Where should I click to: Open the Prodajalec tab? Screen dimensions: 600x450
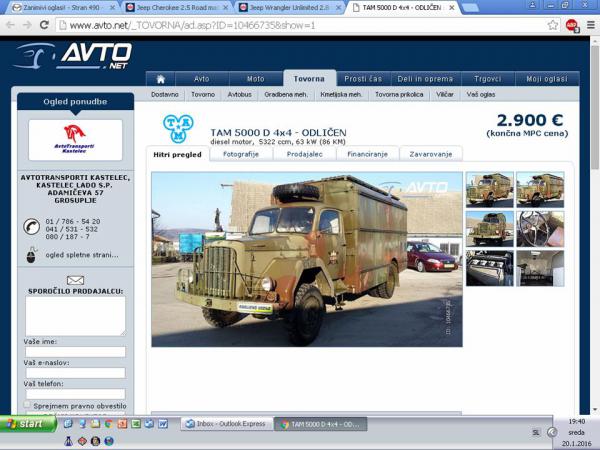point(304,154)
